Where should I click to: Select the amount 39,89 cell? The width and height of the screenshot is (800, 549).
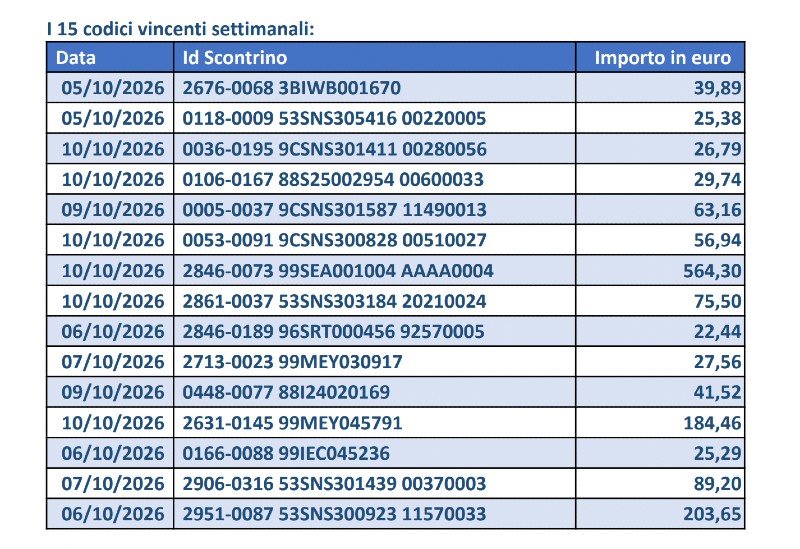[660, 88]
